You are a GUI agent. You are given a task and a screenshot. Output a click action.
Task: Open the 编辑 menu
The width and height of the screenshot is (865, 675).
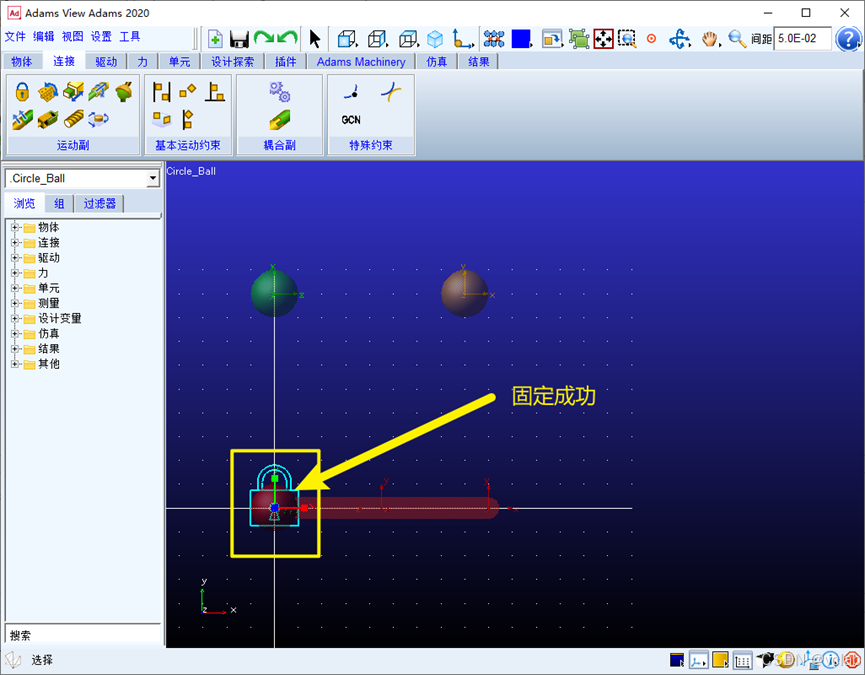pos(44,36)
